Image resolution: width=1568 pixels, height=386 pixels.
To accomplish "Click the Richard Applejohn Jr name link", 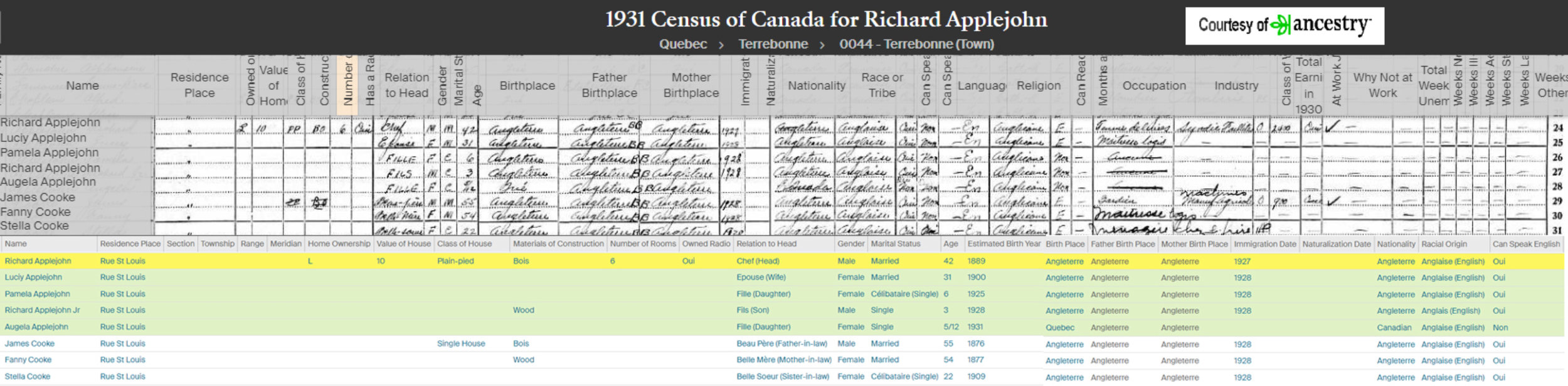I will [43, 310].
